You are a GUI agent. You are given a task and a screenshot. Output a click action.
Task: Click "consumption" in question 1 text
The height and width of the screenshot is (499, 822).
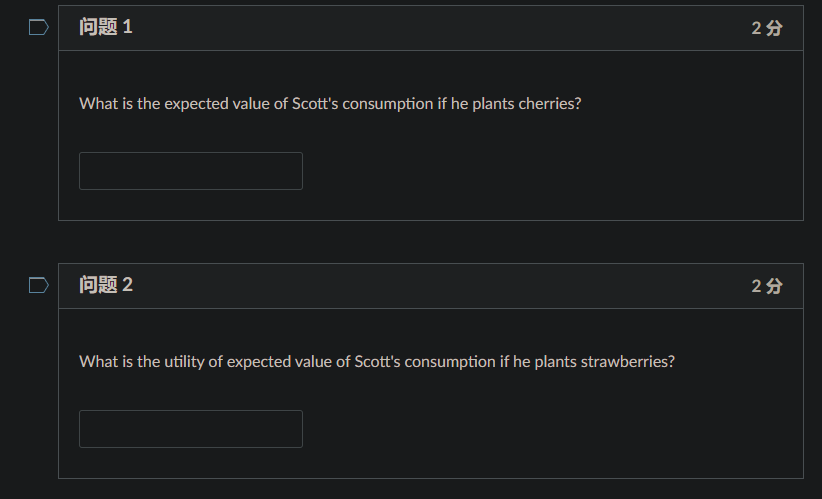(x=388, y=104)
